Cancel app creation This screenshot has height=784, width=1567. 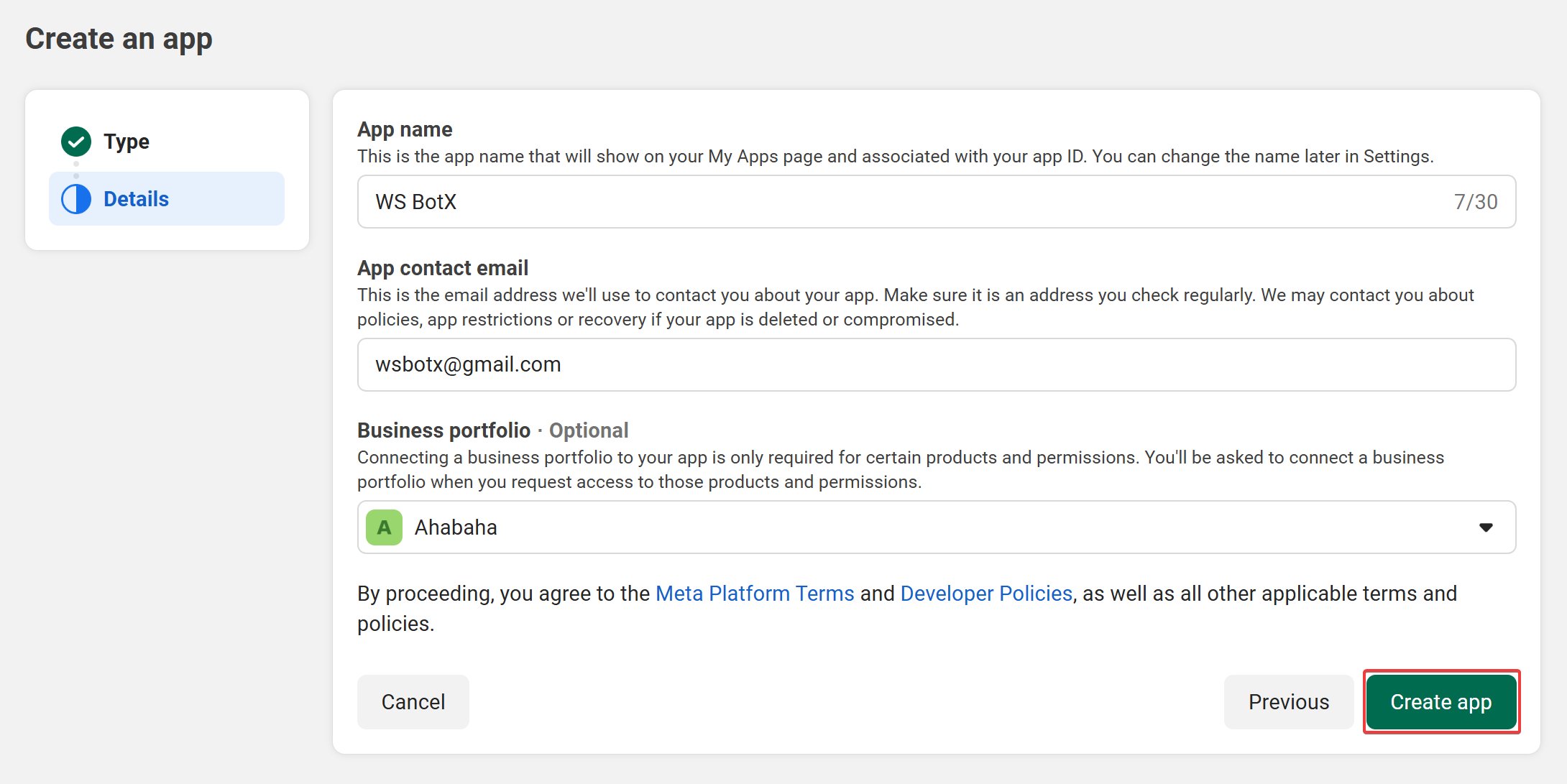tap(413, 702)
